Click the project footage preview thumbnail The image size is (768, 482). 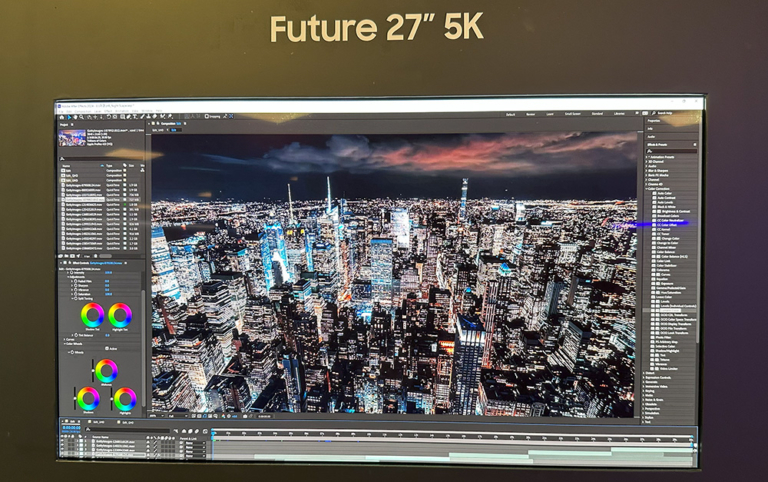[72, 138]
